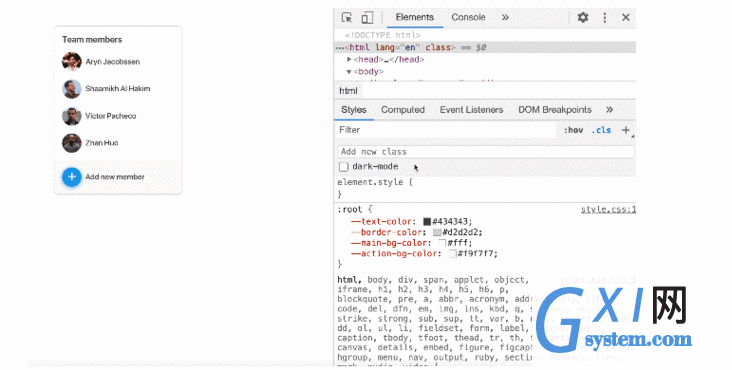Click the blue plus add member icon
The width and height of the screenshot is (732, 370).
[71, 177]
